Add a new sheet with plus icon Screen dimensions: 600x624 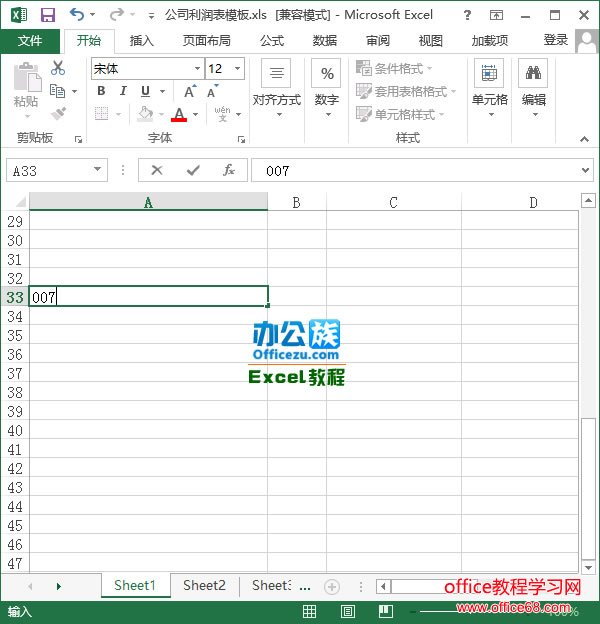332,586
